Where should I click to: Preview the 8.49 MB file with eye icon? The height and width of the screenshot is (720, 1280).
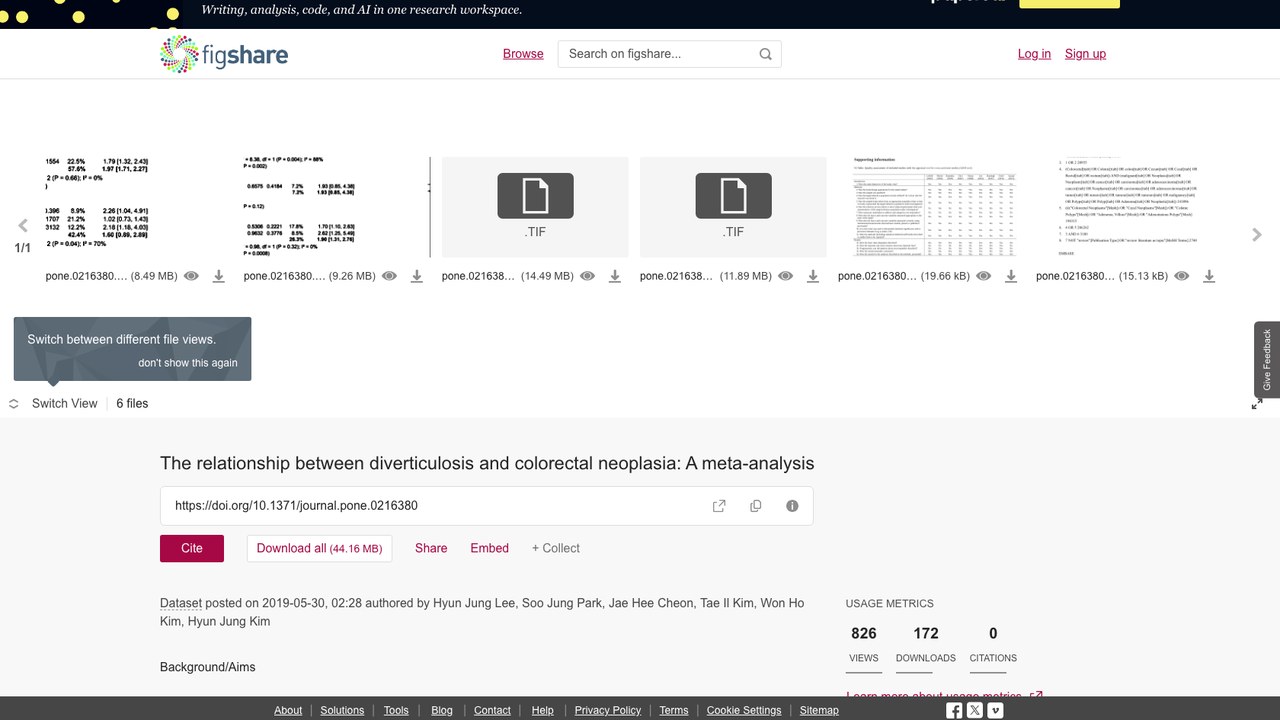(x=192, y=276)
